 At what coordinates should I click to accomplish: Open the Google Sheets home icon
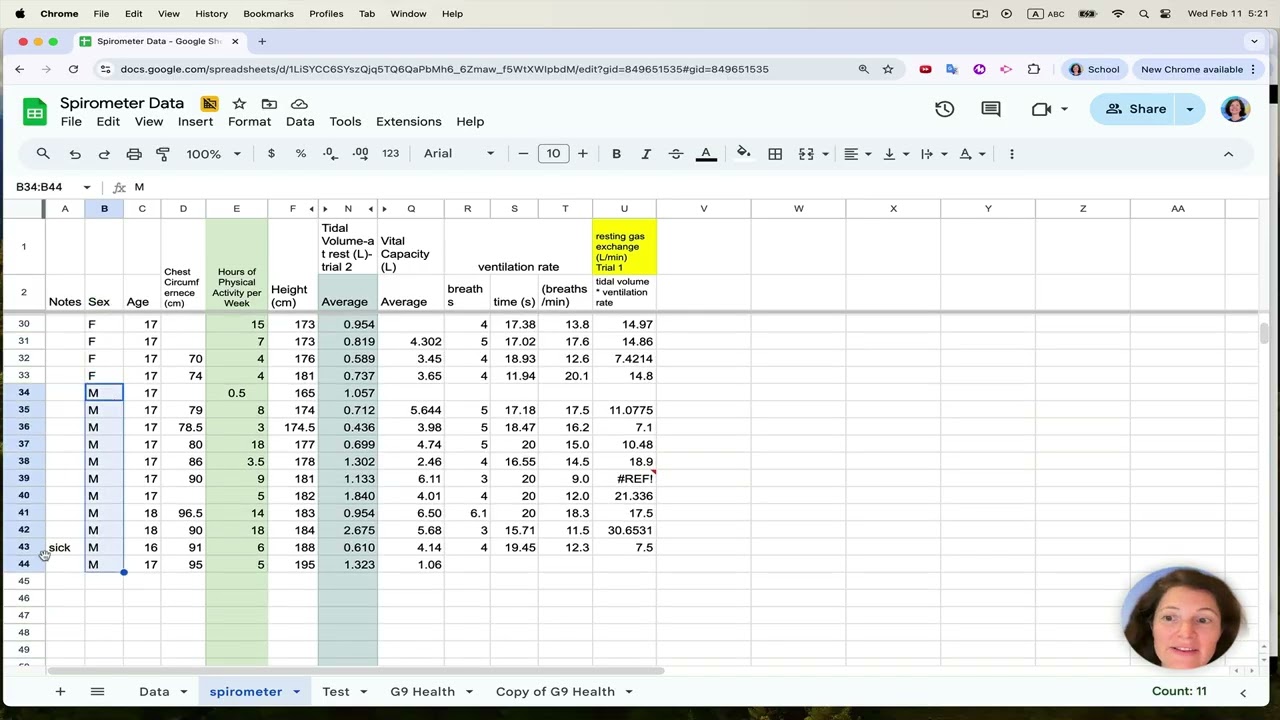[35, 112]
